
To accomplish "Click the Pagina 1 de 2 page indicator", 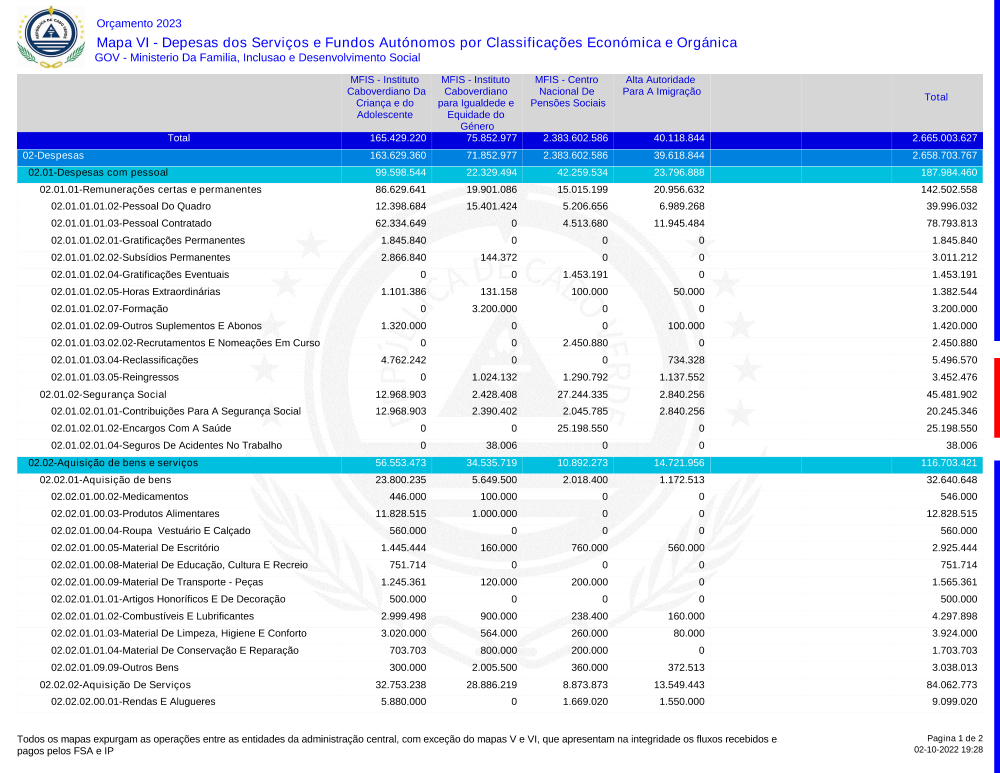I will (954, 738).
